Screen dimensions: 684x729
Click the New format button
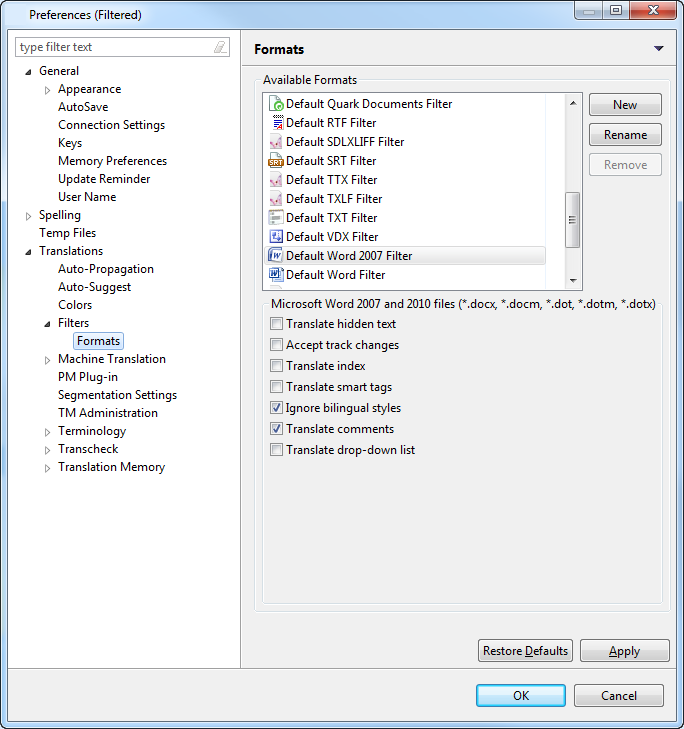tap(625, 105)
